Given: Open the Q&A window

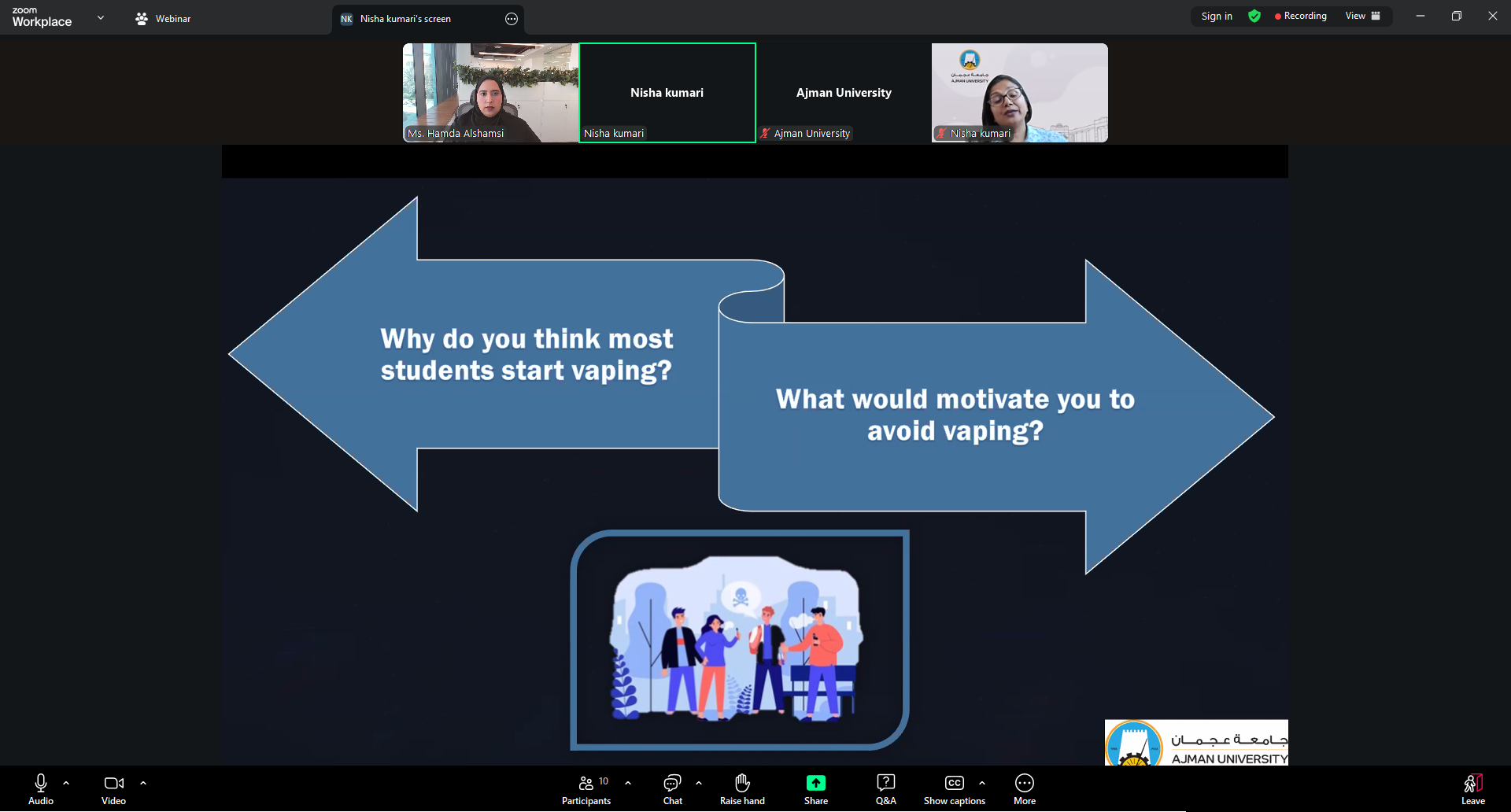Looking at the screenshot, I should pyautogui.click(x=885, y=789).
